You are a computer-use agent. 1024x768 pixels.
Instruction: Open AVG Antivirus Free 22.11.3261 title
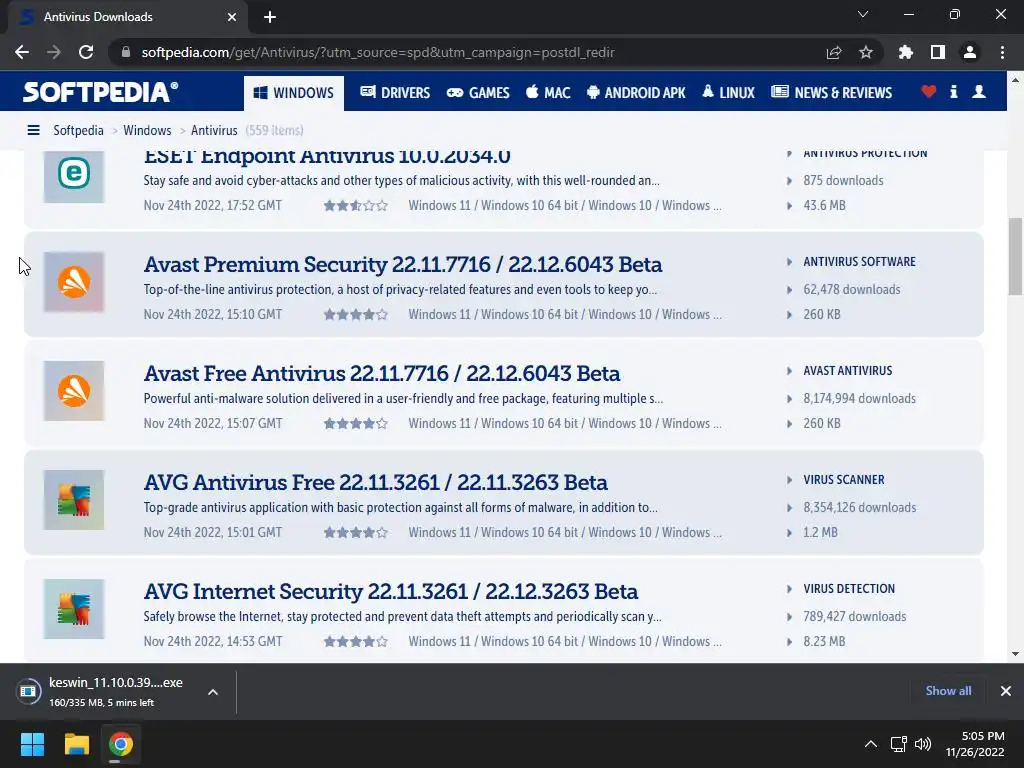(376, 483)
